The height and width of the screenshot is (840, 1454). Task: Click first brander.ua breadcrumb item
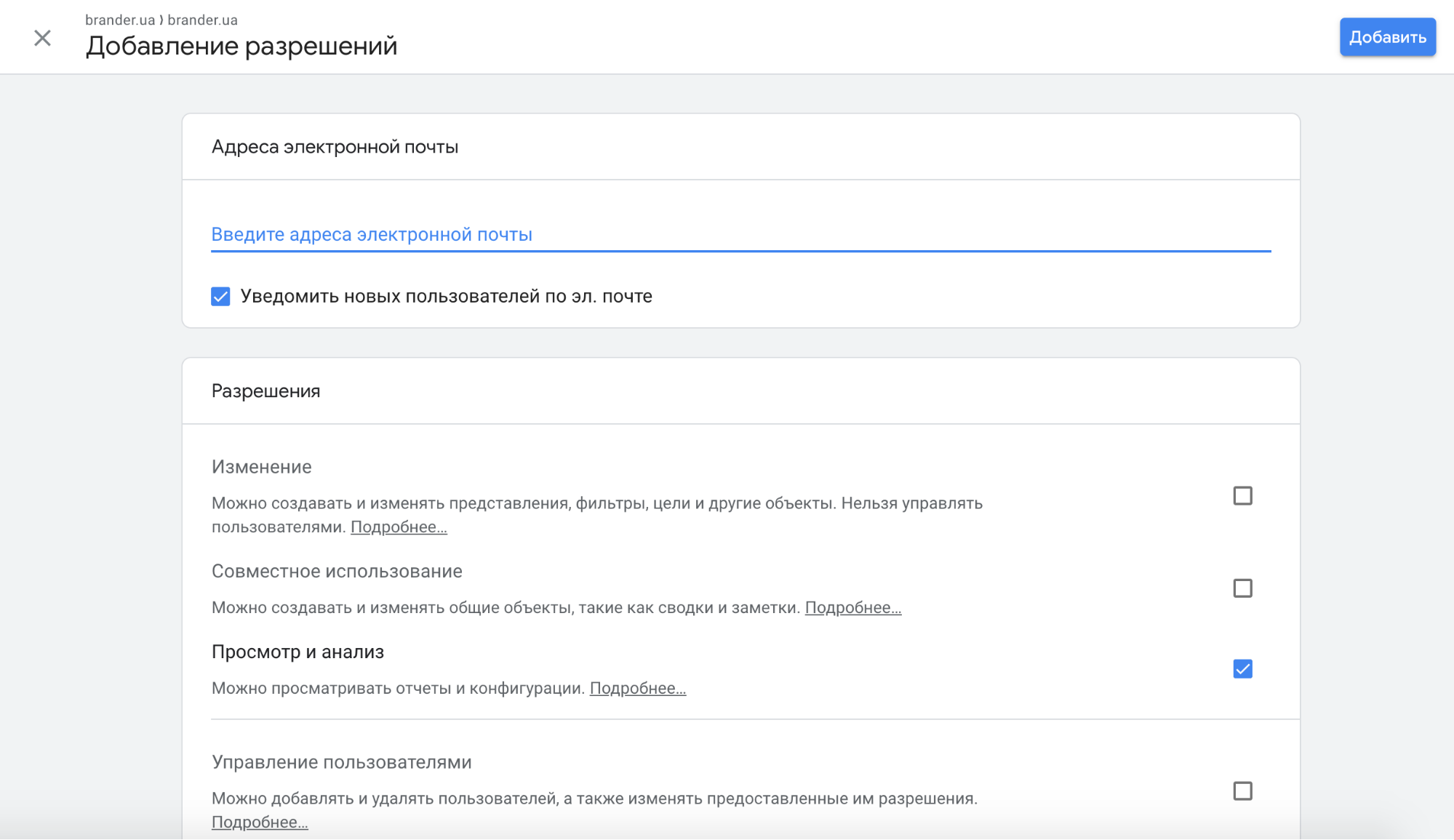pos(120,20)
